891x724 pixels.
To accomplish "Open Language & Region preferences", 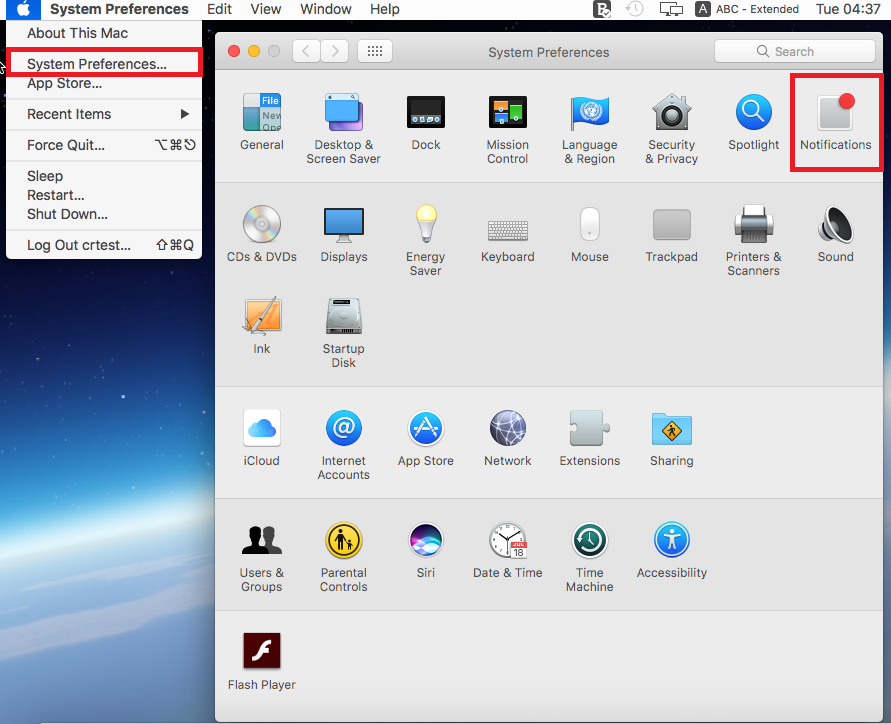I will pos(589,129).
